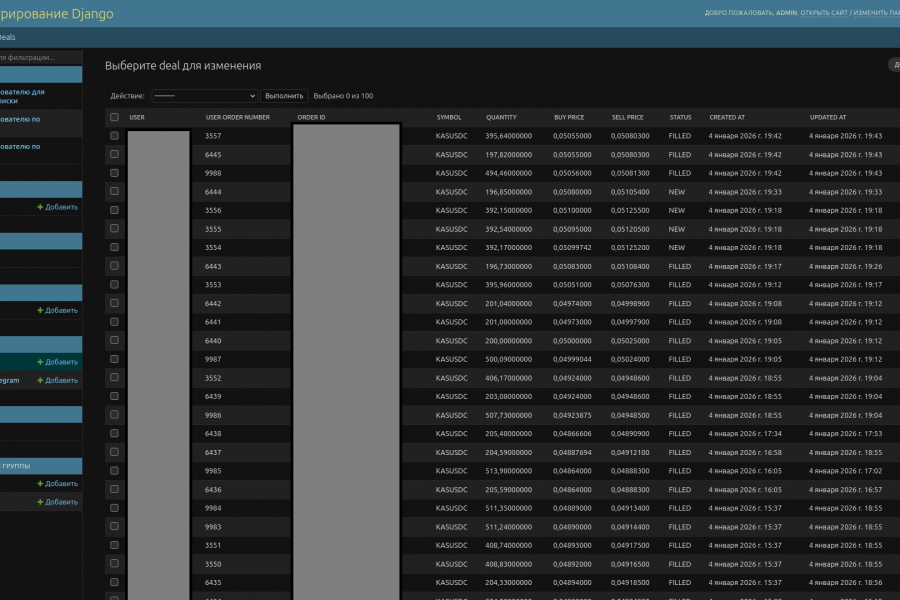Click order number 6445 cell
Screen dimensions: 900x600
213,154
